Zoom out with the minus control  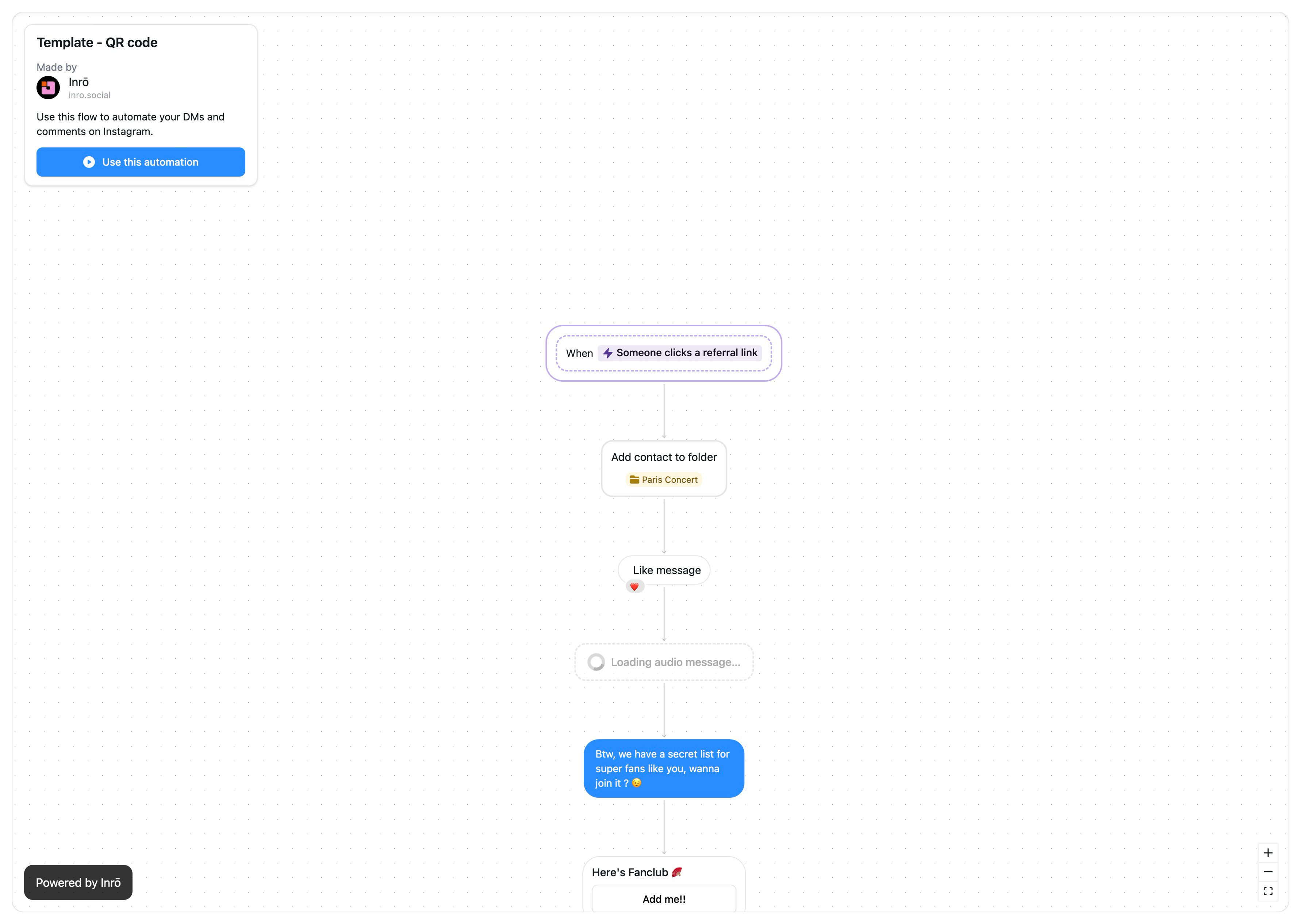(x=1268, y=872)
